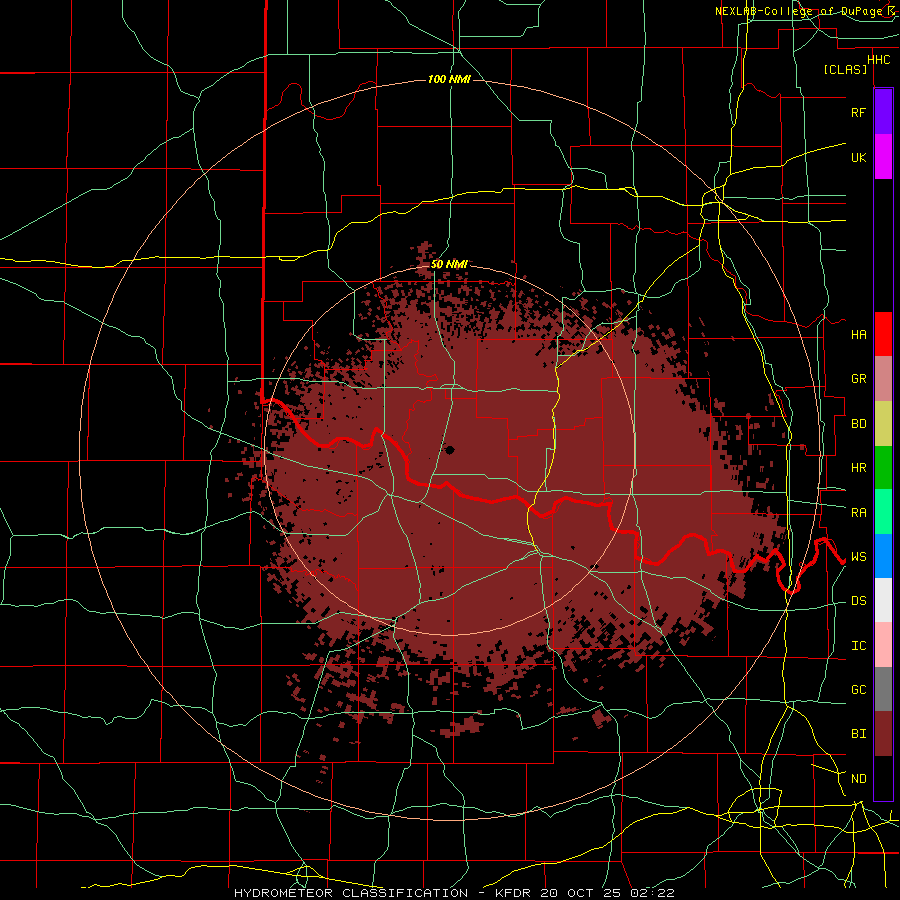Click the HA legend label
Image resolution: width=900 pixels, height=900 pixels.
tap(858, 334)
